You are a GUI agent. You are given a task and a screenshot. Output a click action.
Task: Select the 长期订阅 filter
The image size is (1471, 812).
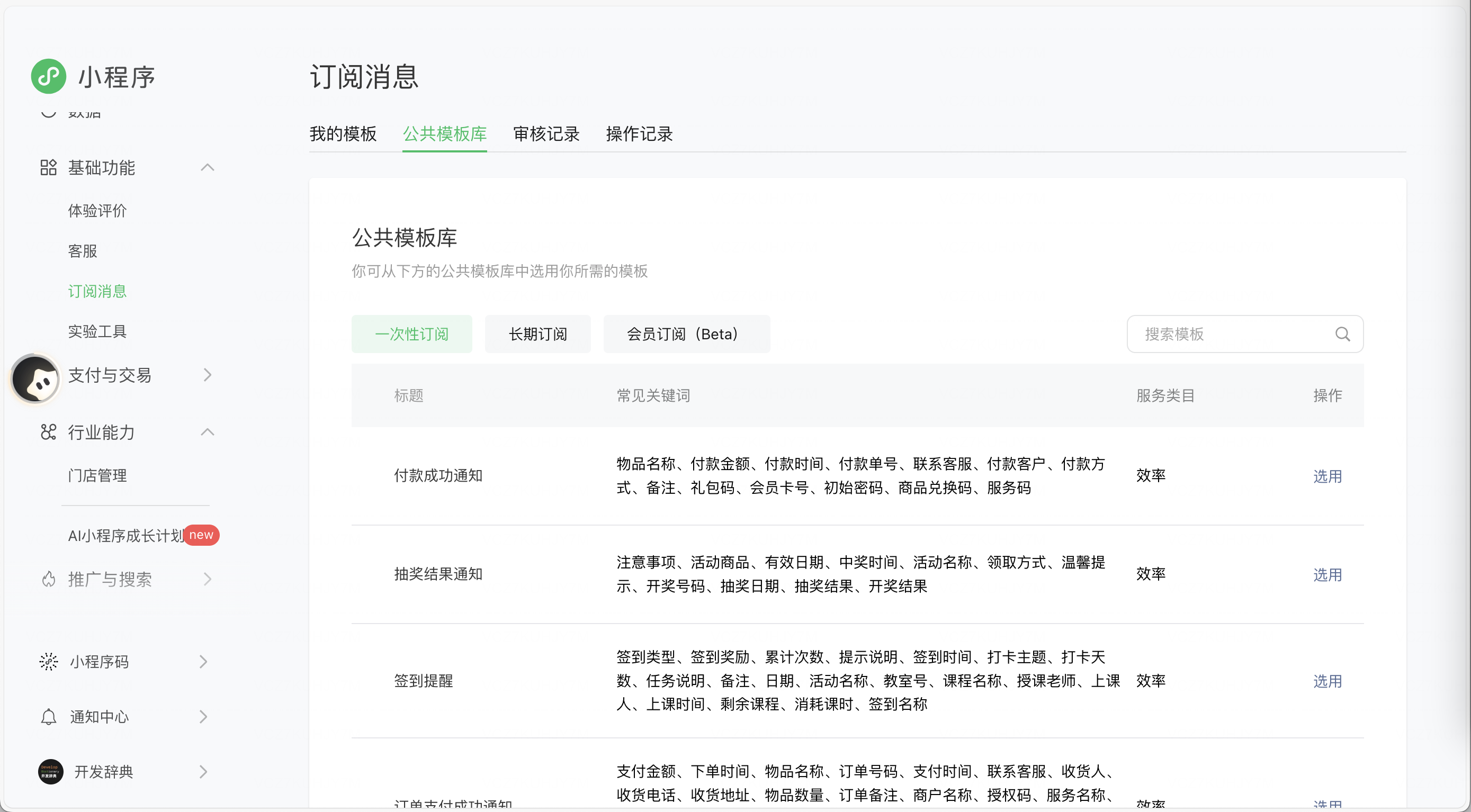pos(537,334)
